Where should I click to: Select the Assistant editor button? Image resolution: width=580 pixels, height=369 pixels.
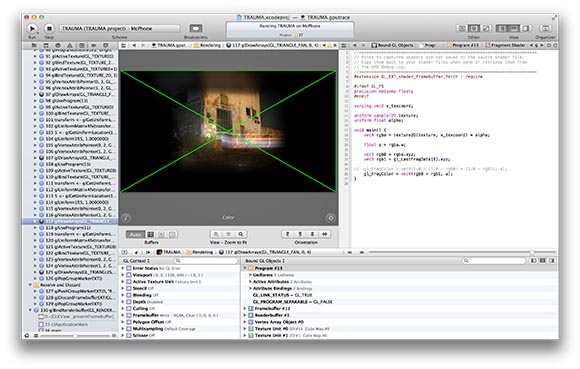coord(473,28)
